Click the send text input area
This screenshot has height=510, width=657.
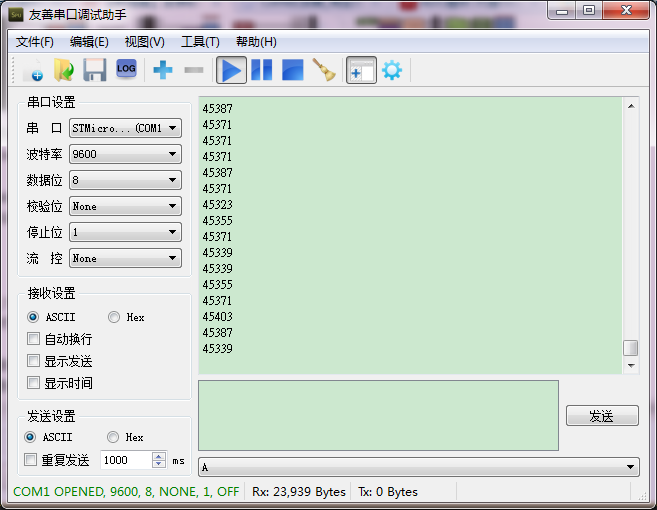(x=378, y=415)
